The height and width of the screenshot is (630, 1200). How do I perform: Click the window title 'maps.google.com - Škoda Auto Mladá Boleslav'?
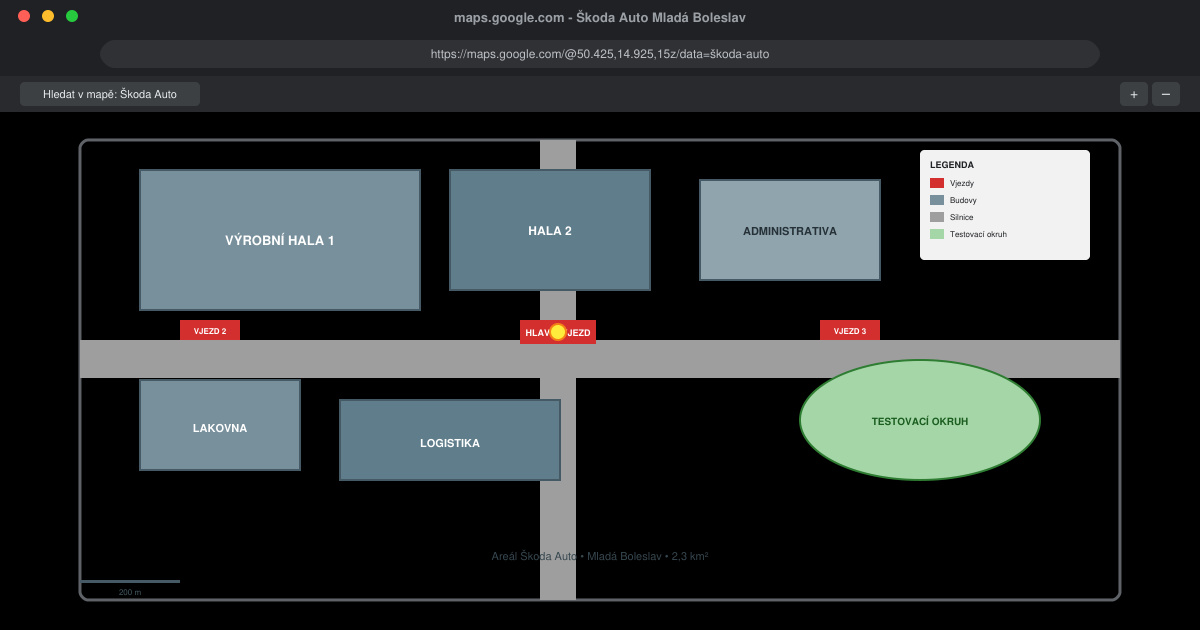pyautogui.click(x=600, y=18)
